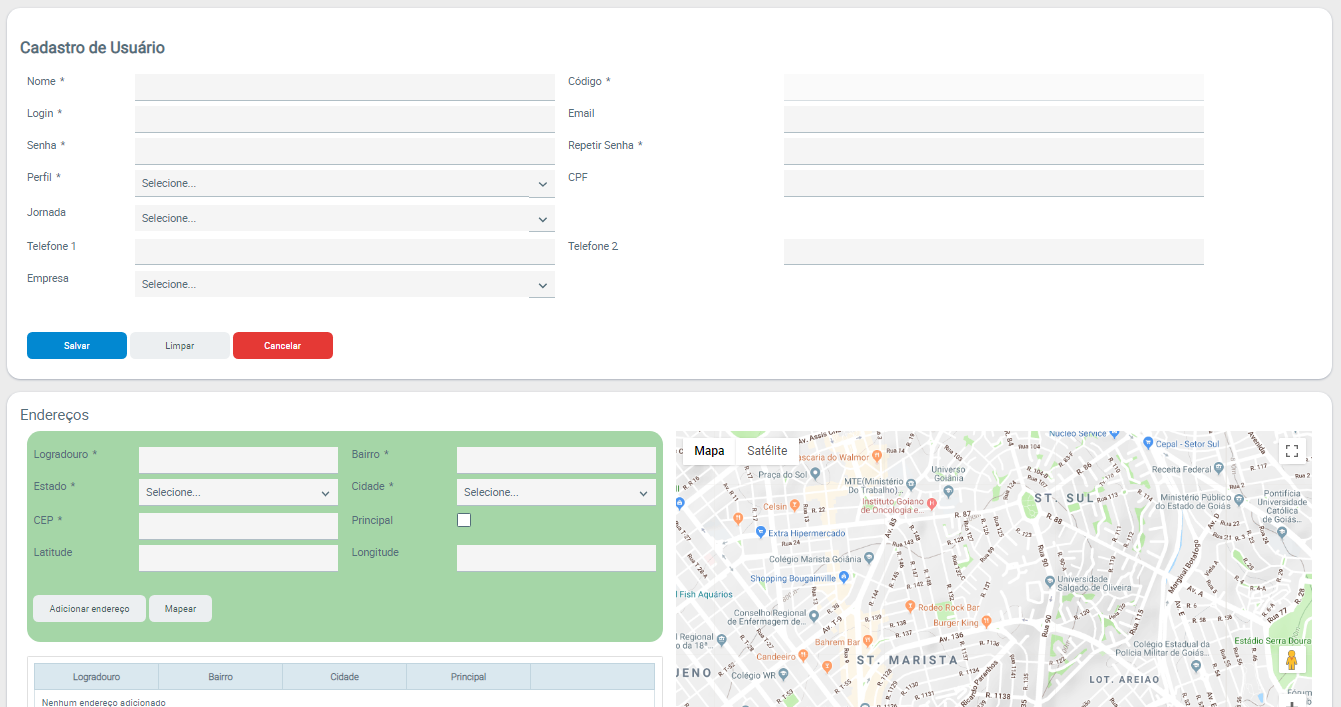
Task: Click the Universidade Salgado de Oliveira marker
Action: pyautogui.click(x=1049, y=579)
